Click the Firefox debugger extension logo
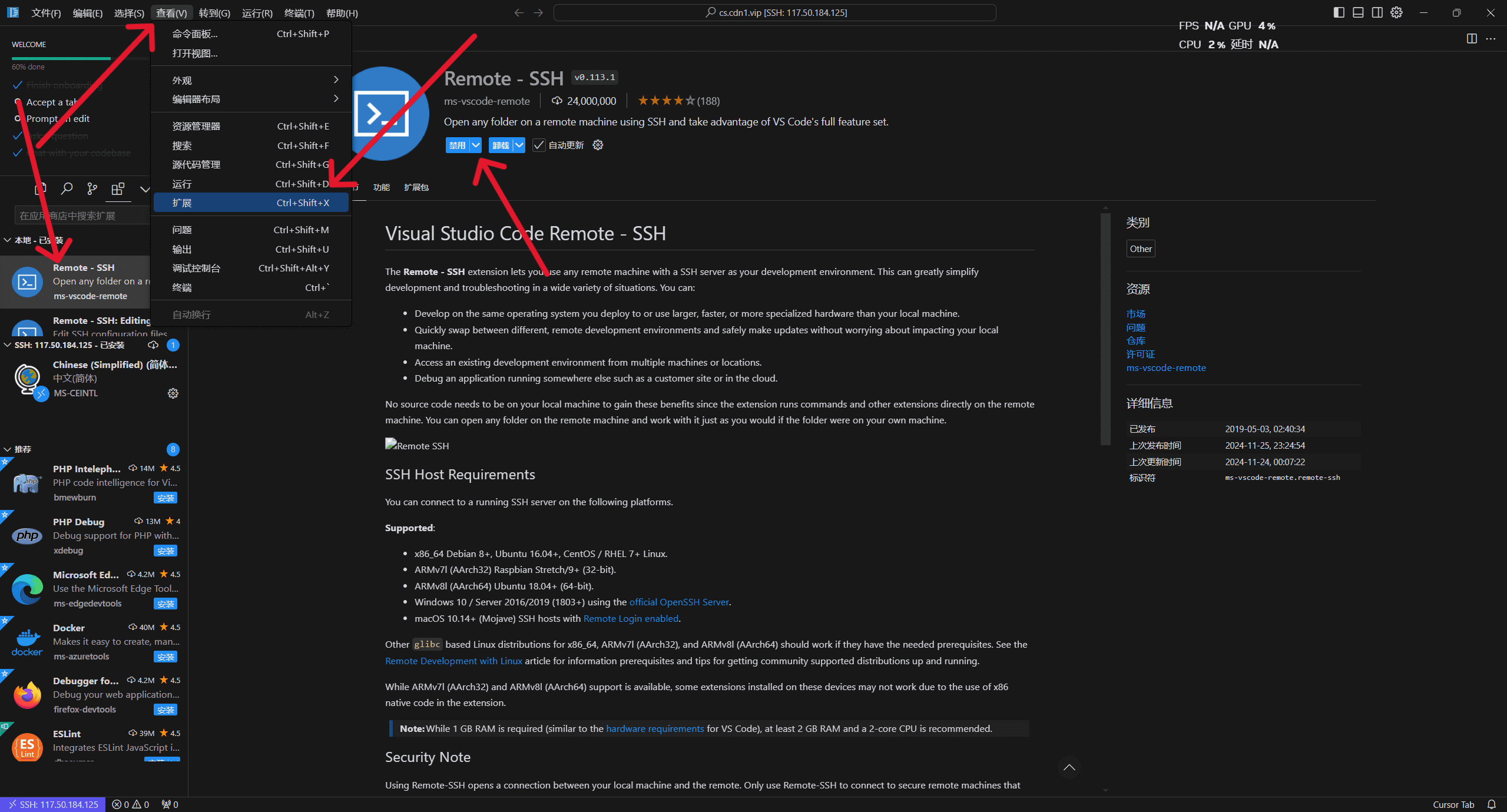Image resolution: width=1507 pixels, height=812 pixels. tap(27, 695)
